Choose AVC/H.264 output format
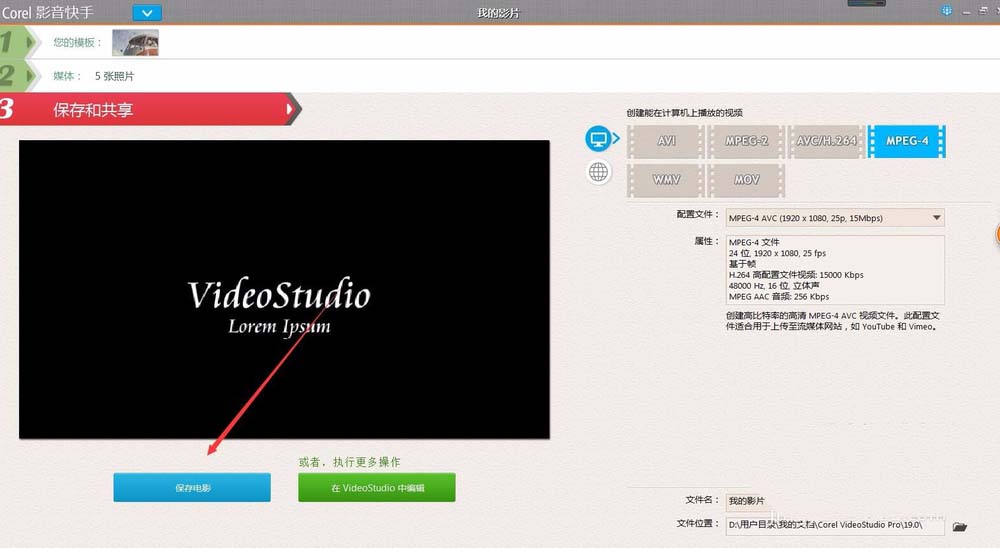This screenshot has height=548, width=1000. click(x=826, y=141)
